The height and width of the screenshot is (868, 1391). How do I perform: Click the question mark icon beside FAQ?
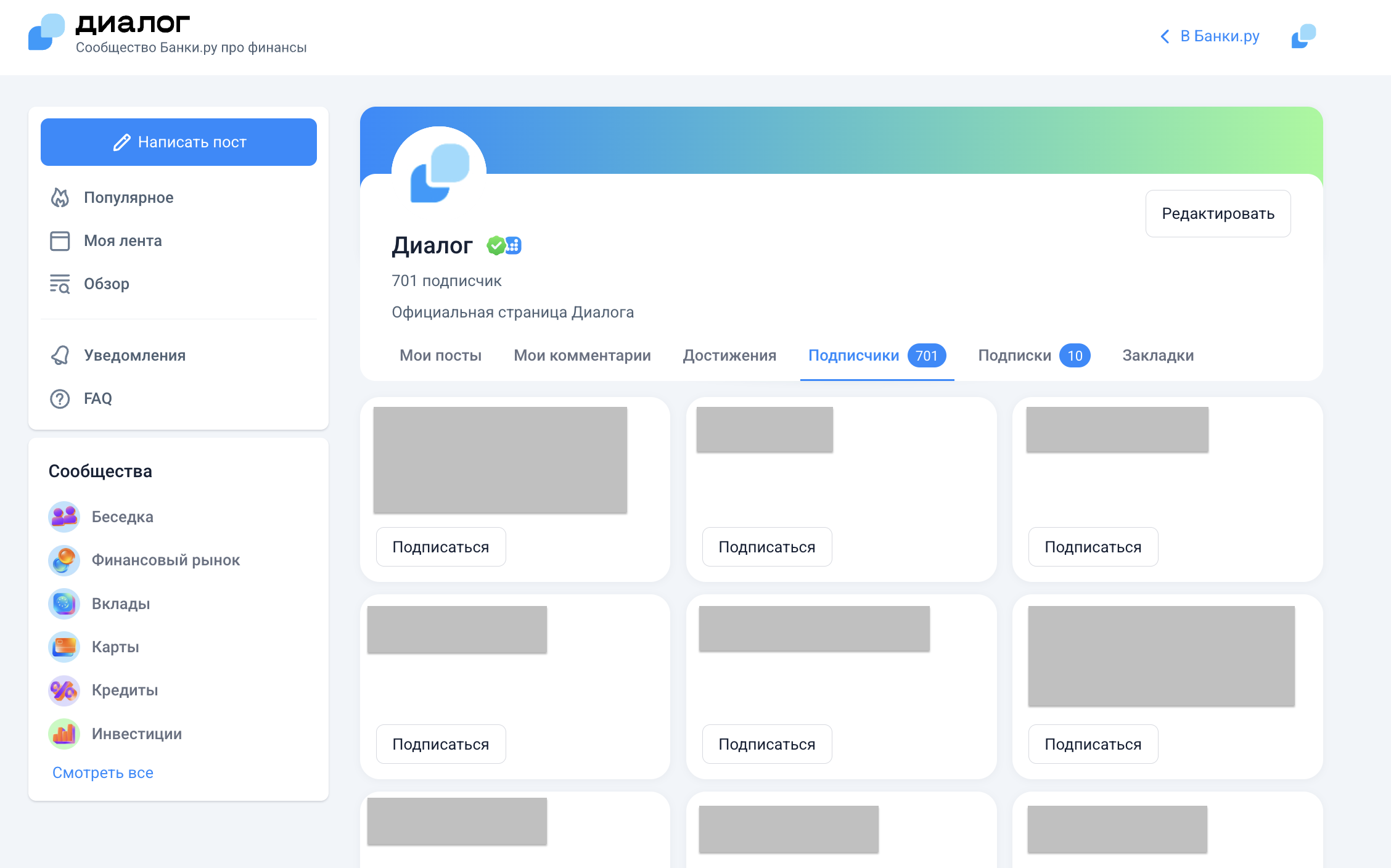[x=60, y=399]
